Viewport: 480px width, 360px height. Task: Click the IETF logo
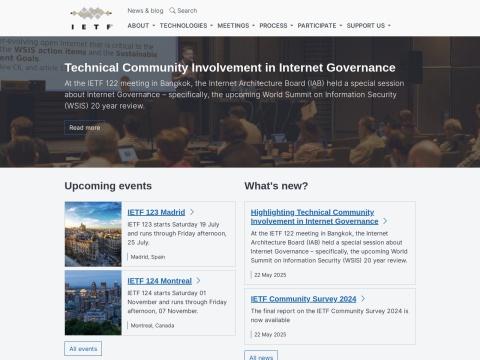click(91, 18)
